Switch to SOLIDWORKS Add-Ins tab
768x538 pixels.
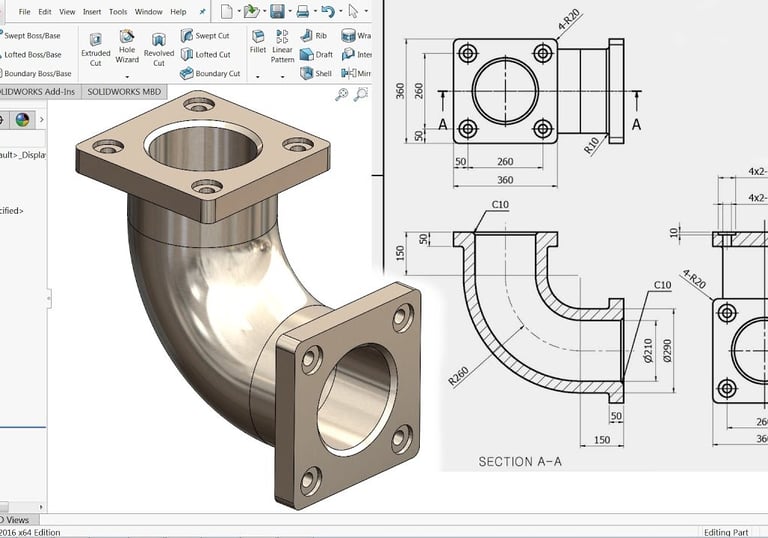click(40, 92)
